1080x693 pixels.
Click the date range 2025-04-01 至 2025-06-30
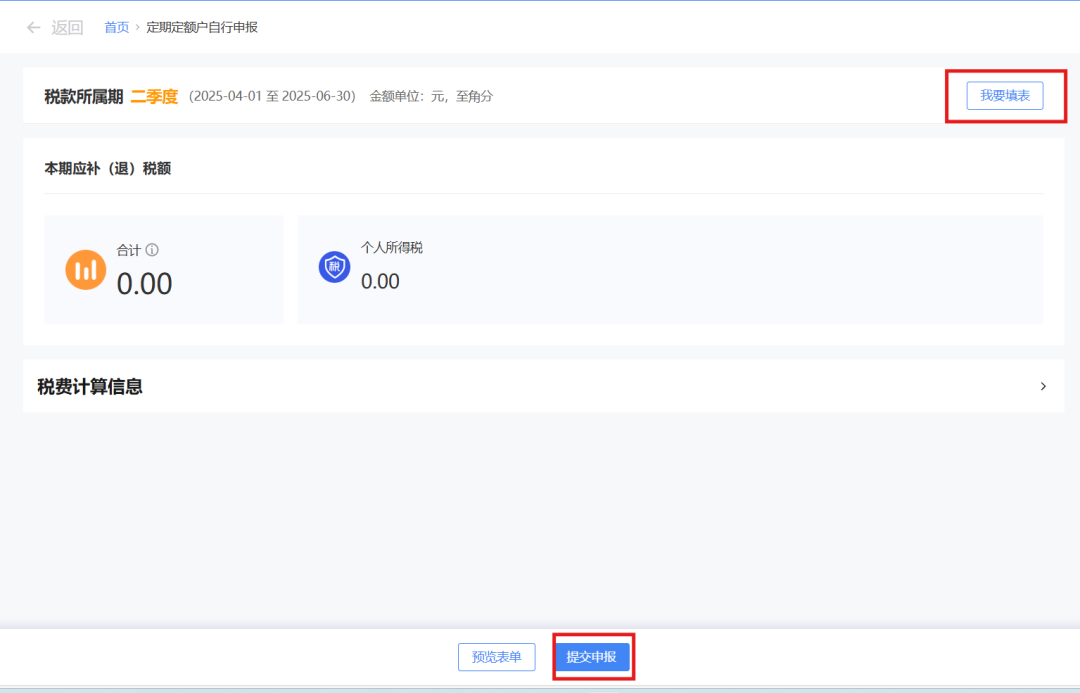pos(272,96)
